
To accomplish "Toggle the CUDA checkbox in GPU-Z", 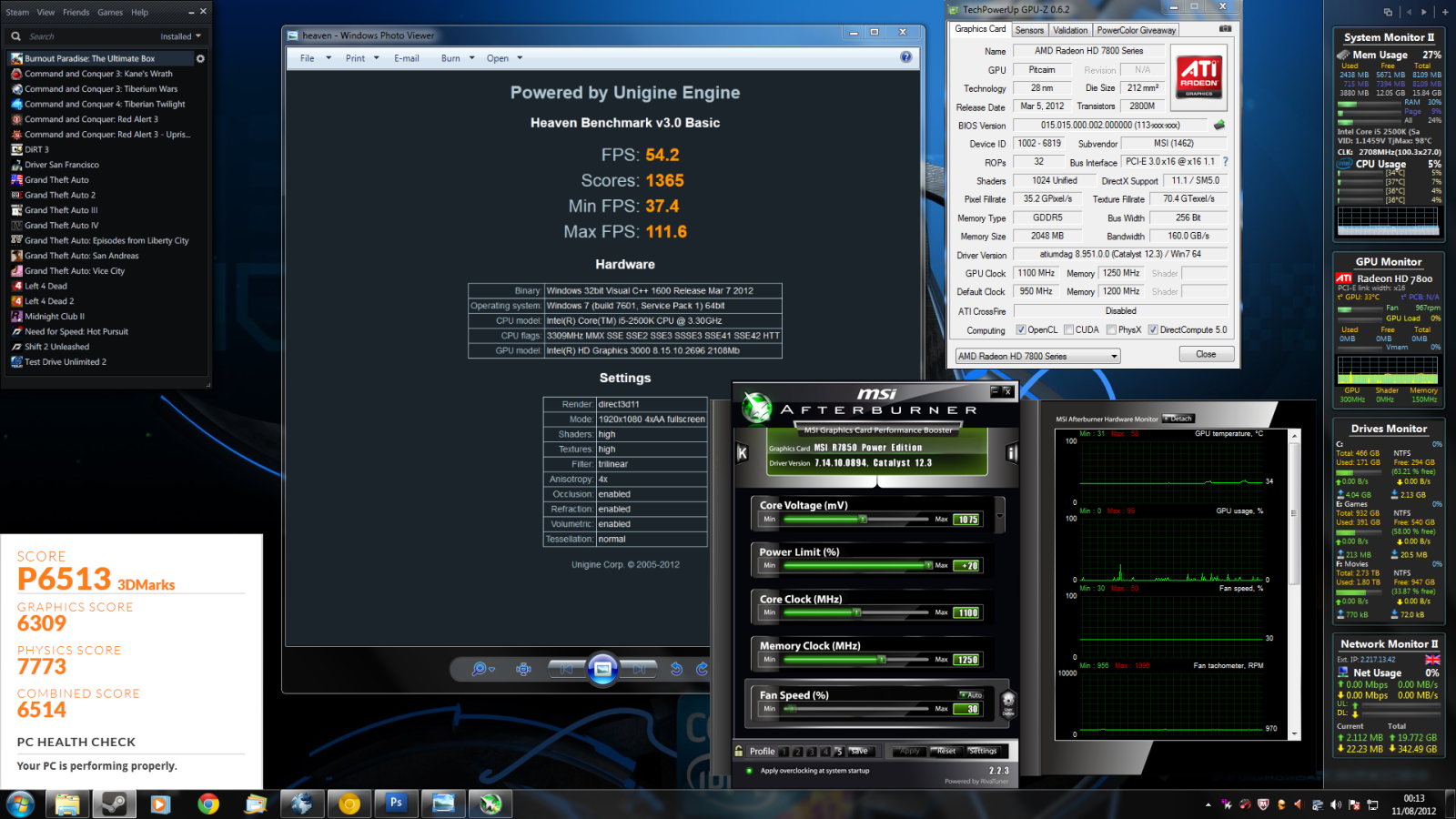I will [1069, 329].
